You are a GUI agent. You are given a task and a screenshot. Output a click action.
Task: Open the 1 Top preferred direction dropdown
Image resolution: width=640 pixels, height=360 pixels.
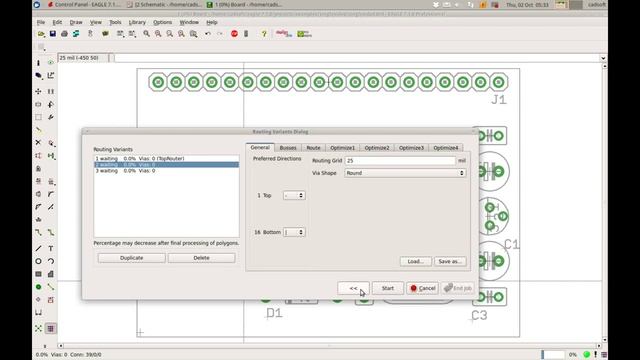294,196
